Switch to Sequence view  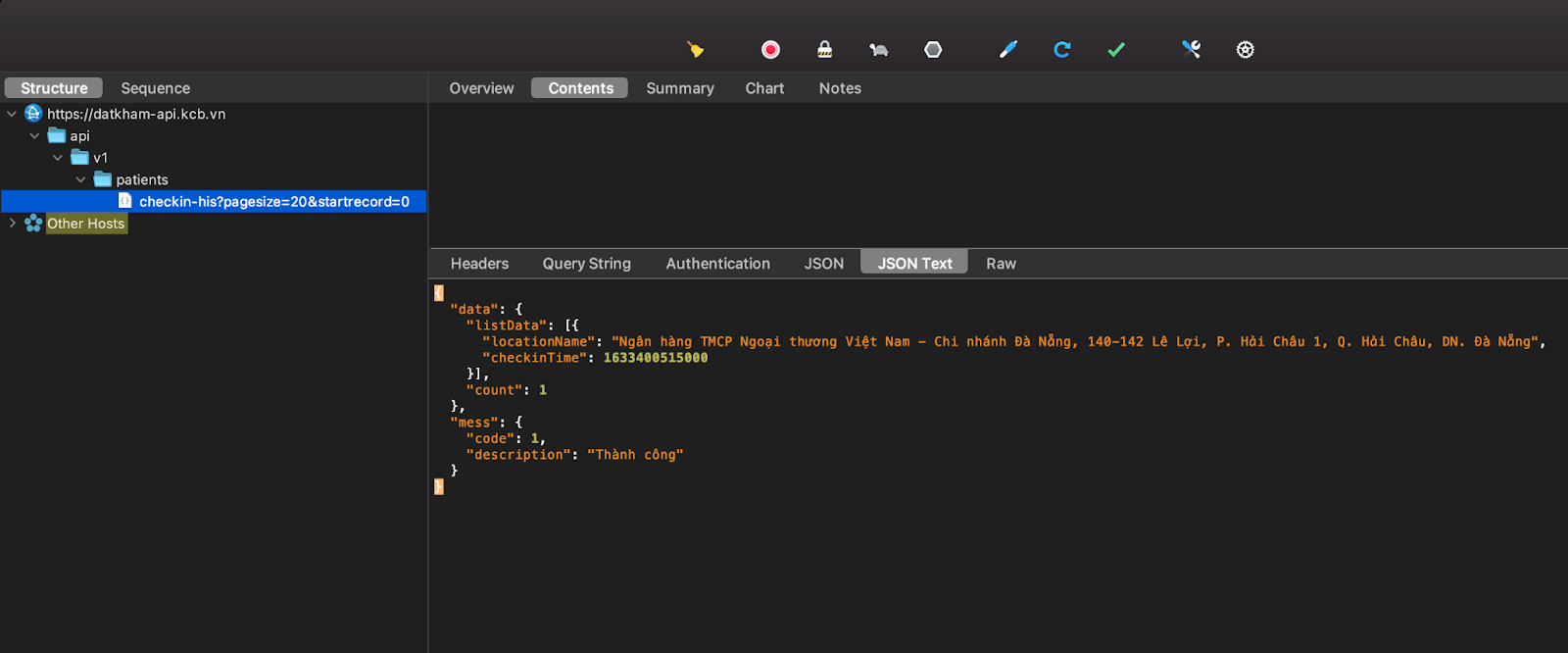156,88
